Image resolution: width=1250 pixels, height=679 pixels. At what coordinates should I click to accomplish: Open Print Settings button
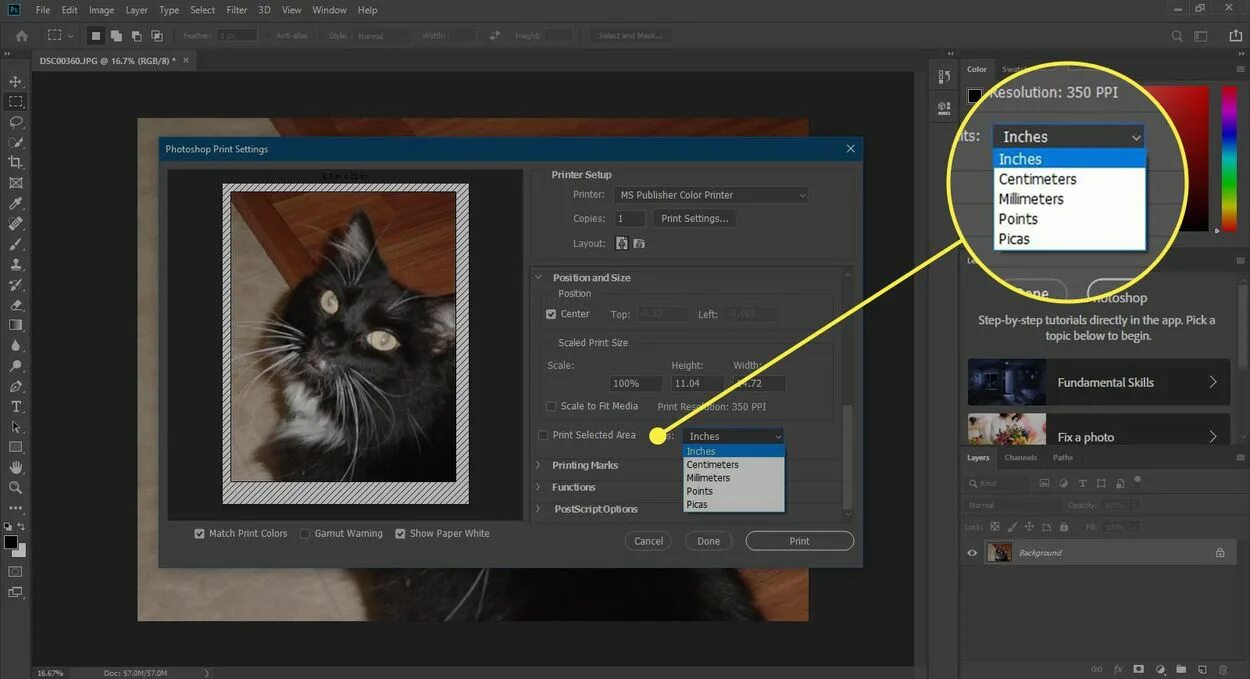pos(695,218)
